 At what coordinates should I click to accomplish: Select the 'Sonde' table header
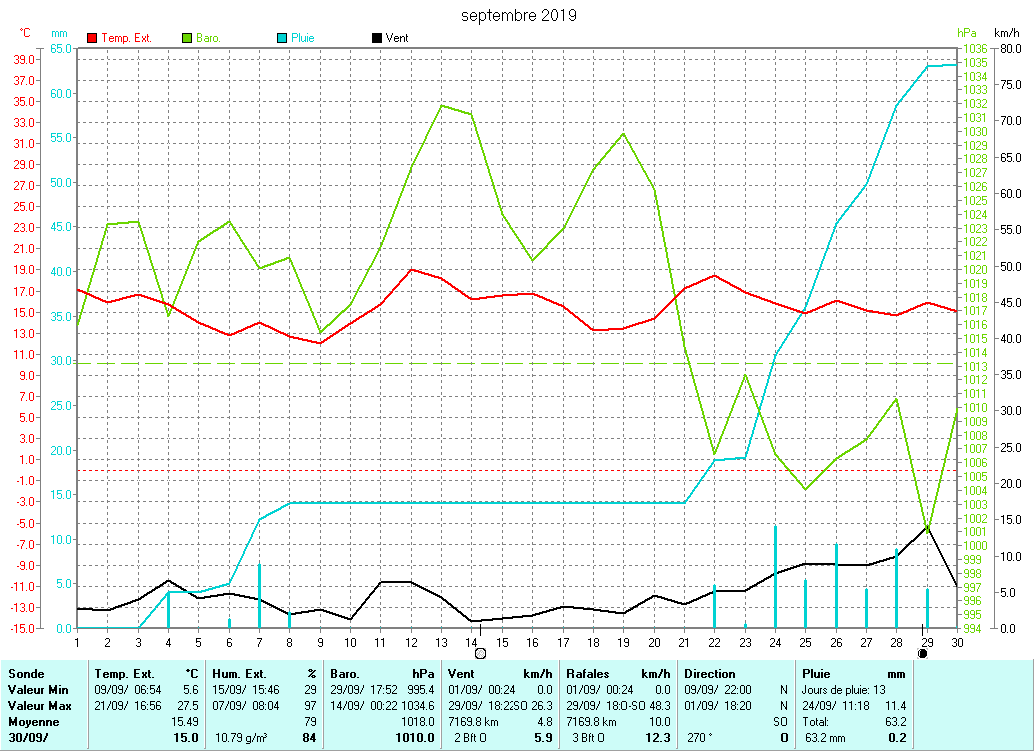tap(27, 674)
